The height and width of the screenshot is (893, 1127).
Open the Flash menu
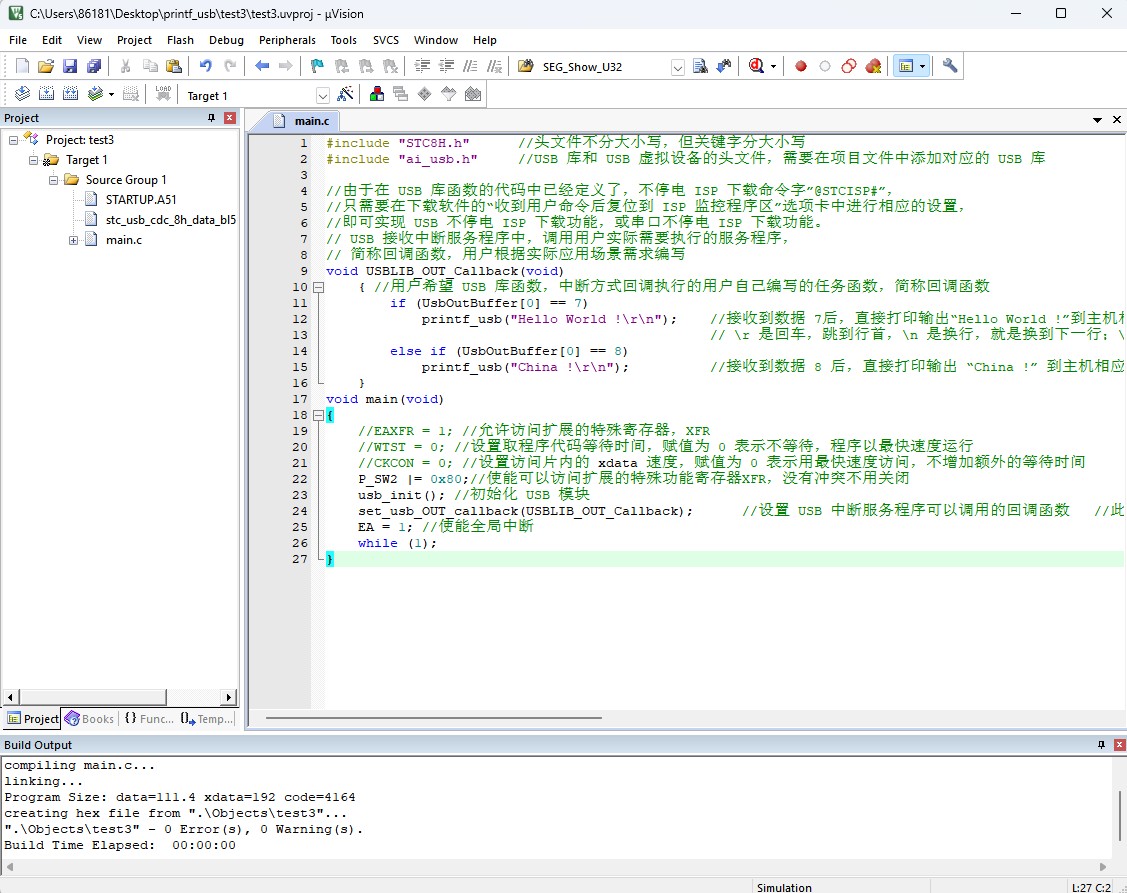coord(180,40)
